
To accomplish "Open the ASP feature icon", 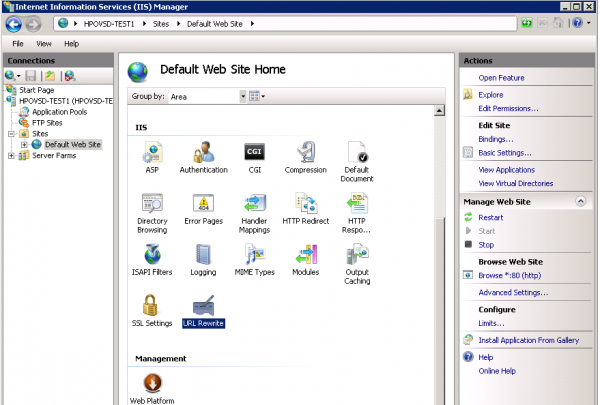I will pos(152,157).
